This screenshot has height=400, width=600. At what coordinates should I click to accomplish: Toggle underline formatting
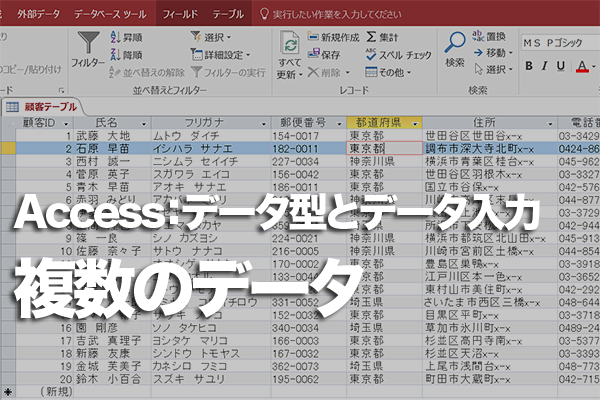tap(561, 66)
